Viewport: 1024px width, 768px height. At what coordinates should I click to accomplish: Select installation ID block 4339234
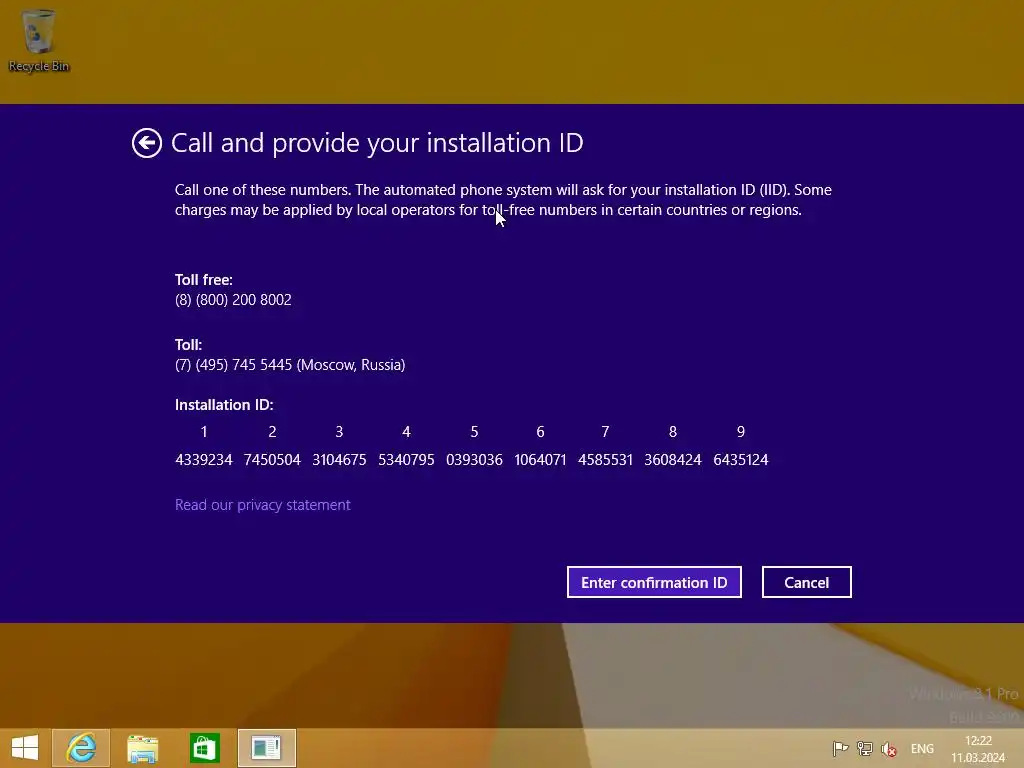coord(204,460)
